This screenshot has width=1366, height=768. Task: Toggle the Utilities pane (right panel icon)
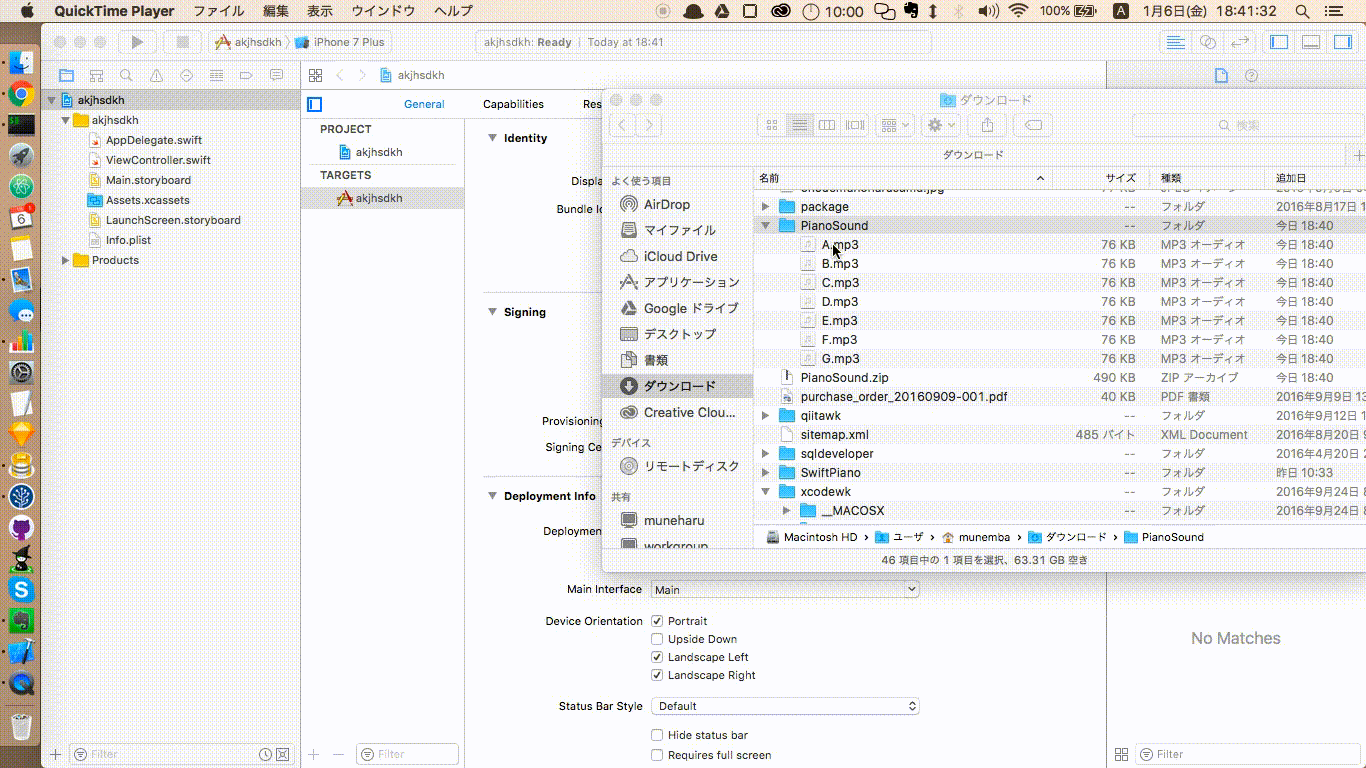1343,42
